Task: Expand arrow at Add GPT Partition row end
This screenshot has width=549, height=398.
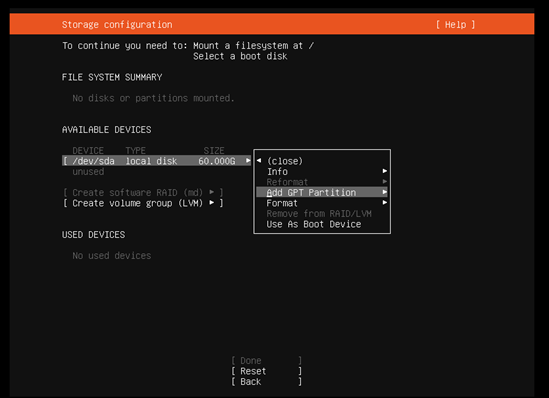Action: 385,192
